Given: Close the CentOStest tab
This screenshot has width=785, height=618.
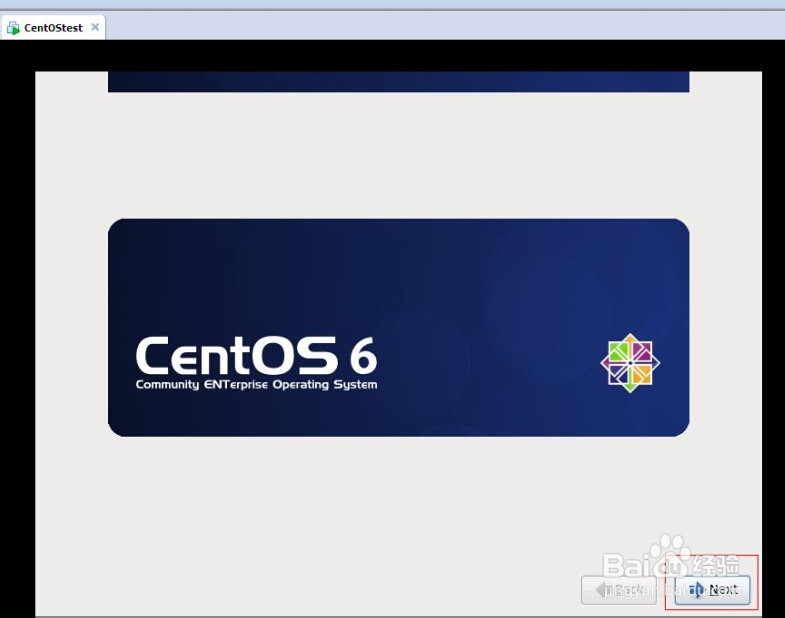Looking at the screenshot, I should [x=95, y=27].
